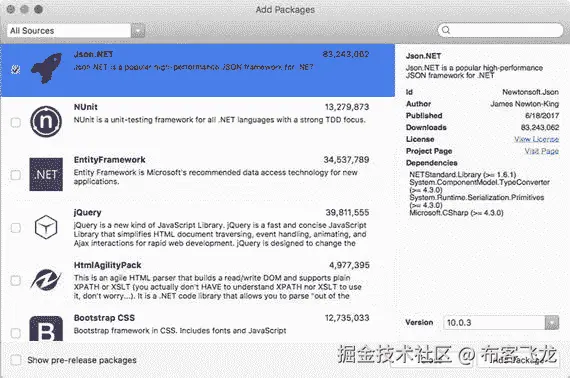Click the Entity Framework description text
This screenshot has height=378, width=570.
pos(216,177)
